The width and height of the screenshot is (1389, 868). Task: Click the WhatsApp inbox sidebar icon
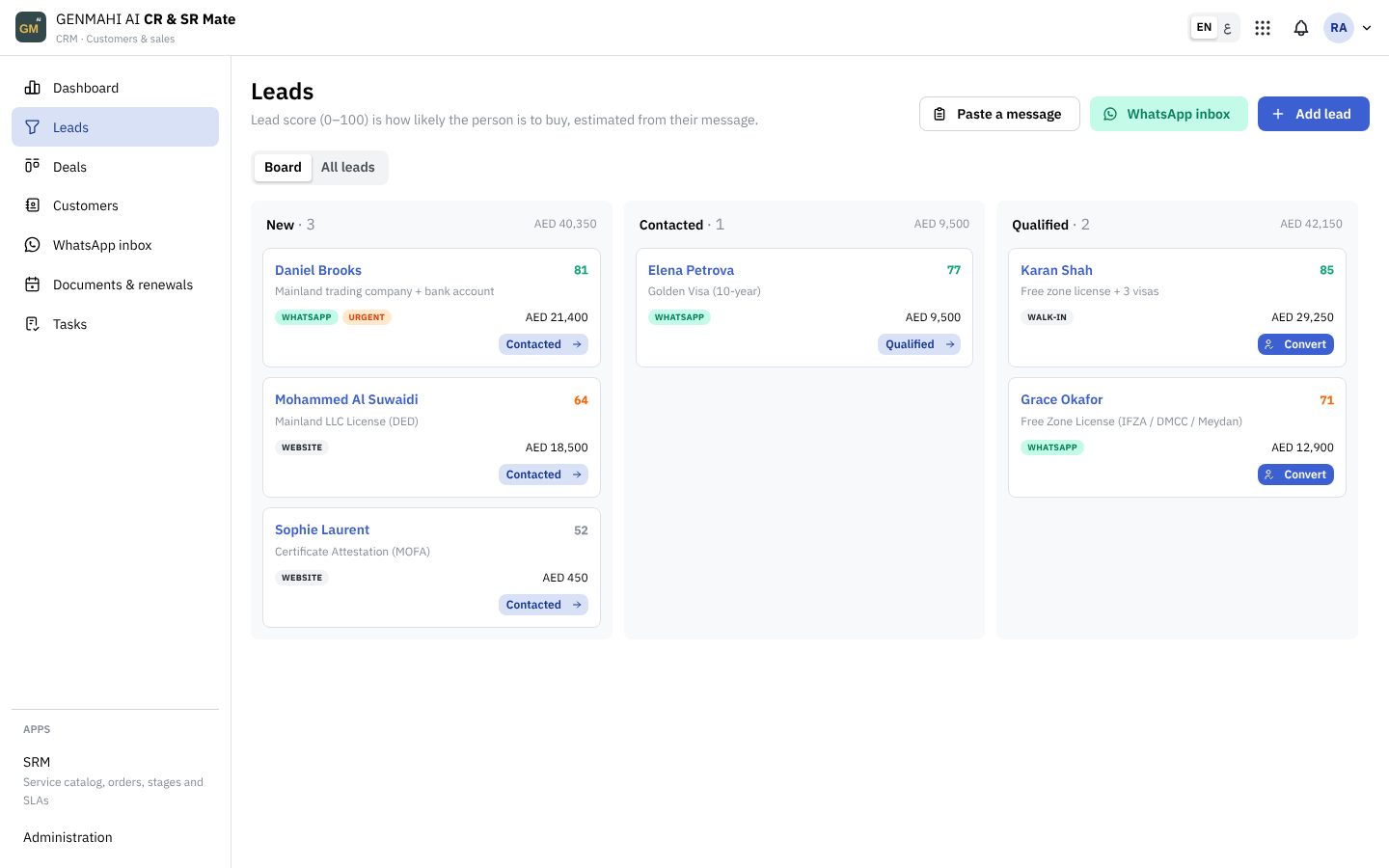[x=33, y=245]
